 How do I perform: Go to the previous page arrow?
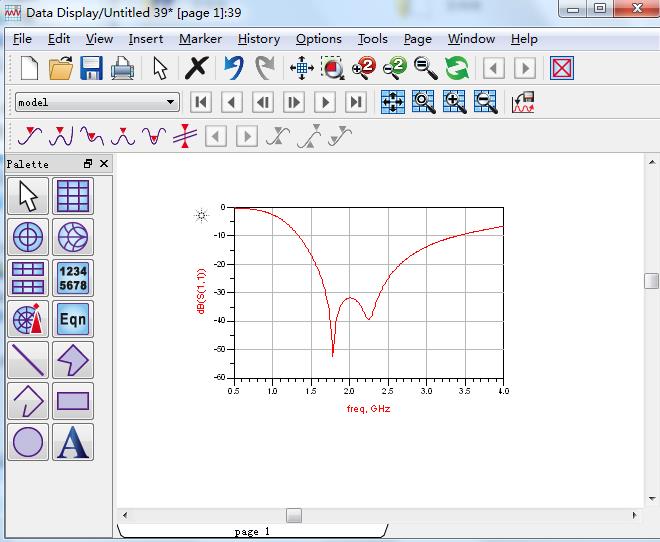coord(232,102)
